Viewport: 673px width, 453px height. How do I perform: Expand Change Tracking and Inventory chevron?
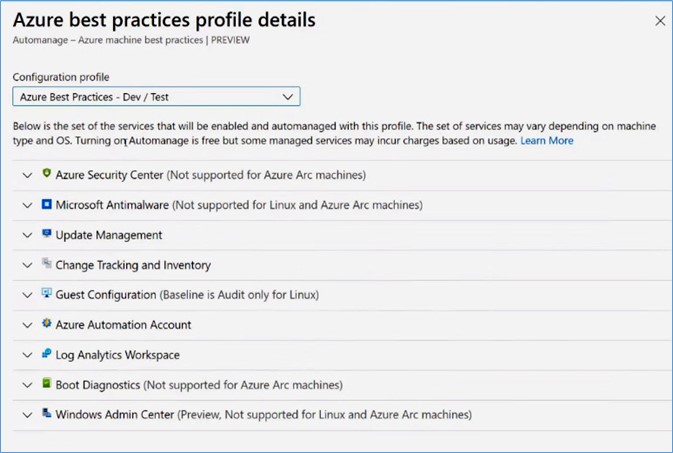click(x=27, y=266)
